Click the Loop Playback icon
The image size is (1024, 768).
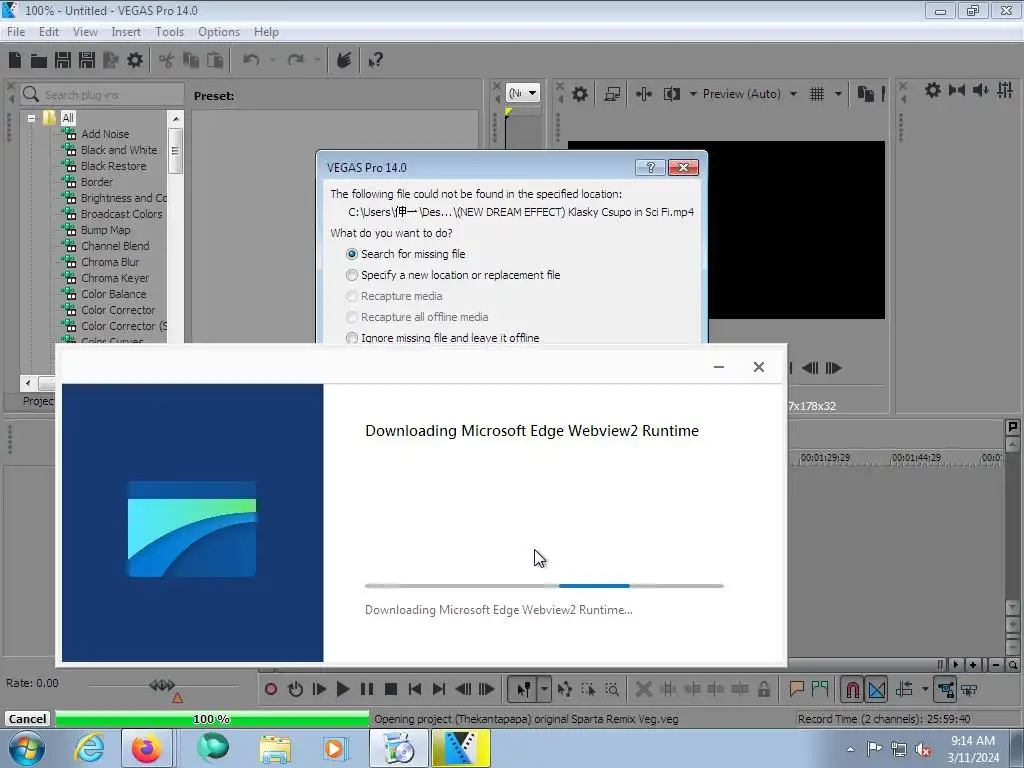[295, 689]
